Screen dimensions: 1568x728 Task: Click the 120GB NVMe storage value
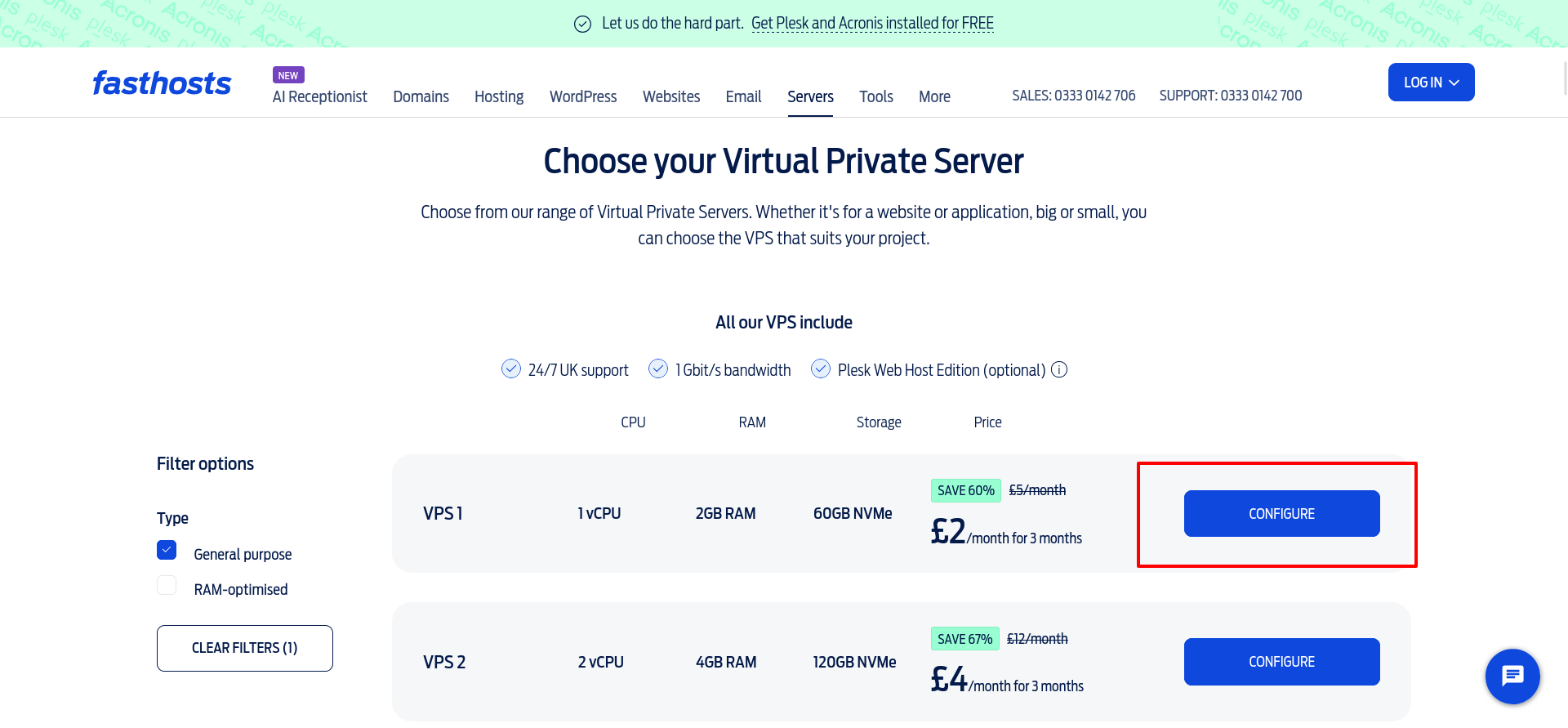(x=854, y=662)
